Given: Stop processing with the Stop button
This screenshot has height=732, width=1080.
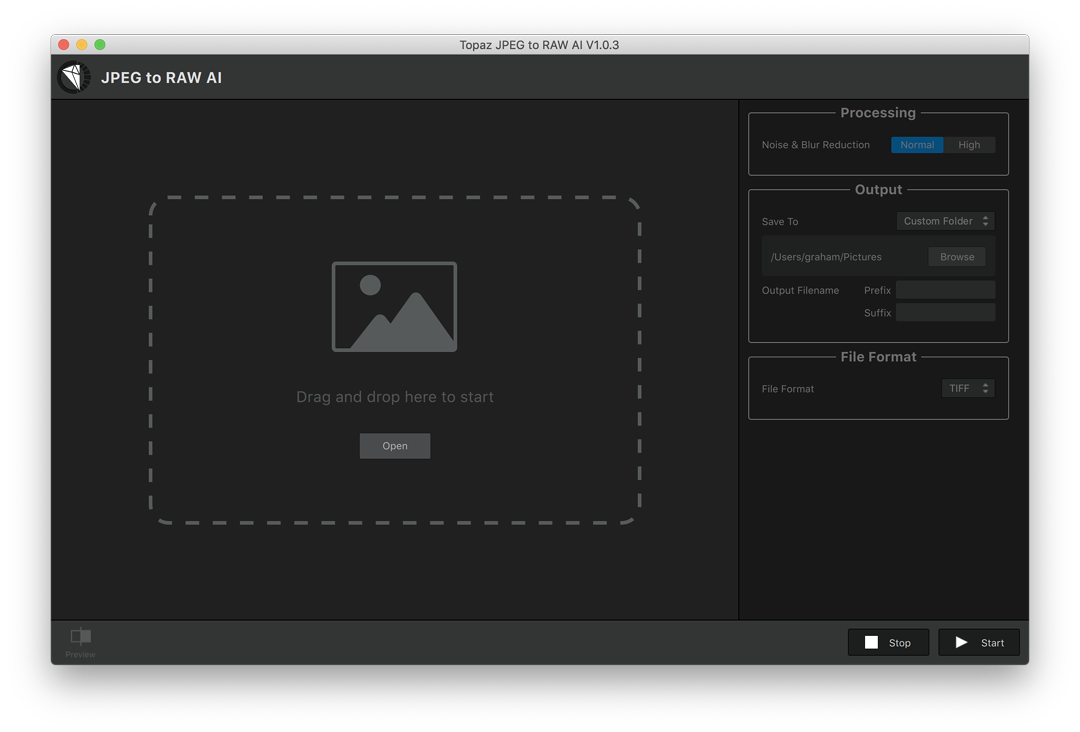Looking at the screenshot, I should 889,642.
